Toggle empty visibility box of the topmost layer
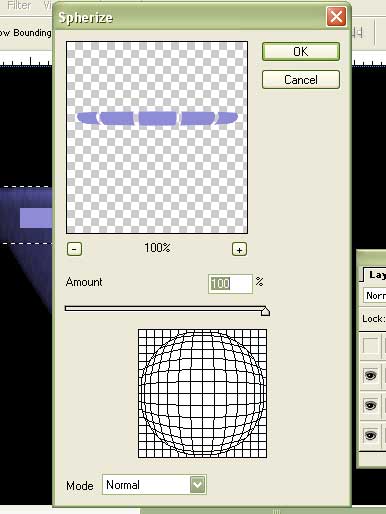This screenshot has width=386, height=514. pos(370,346)
